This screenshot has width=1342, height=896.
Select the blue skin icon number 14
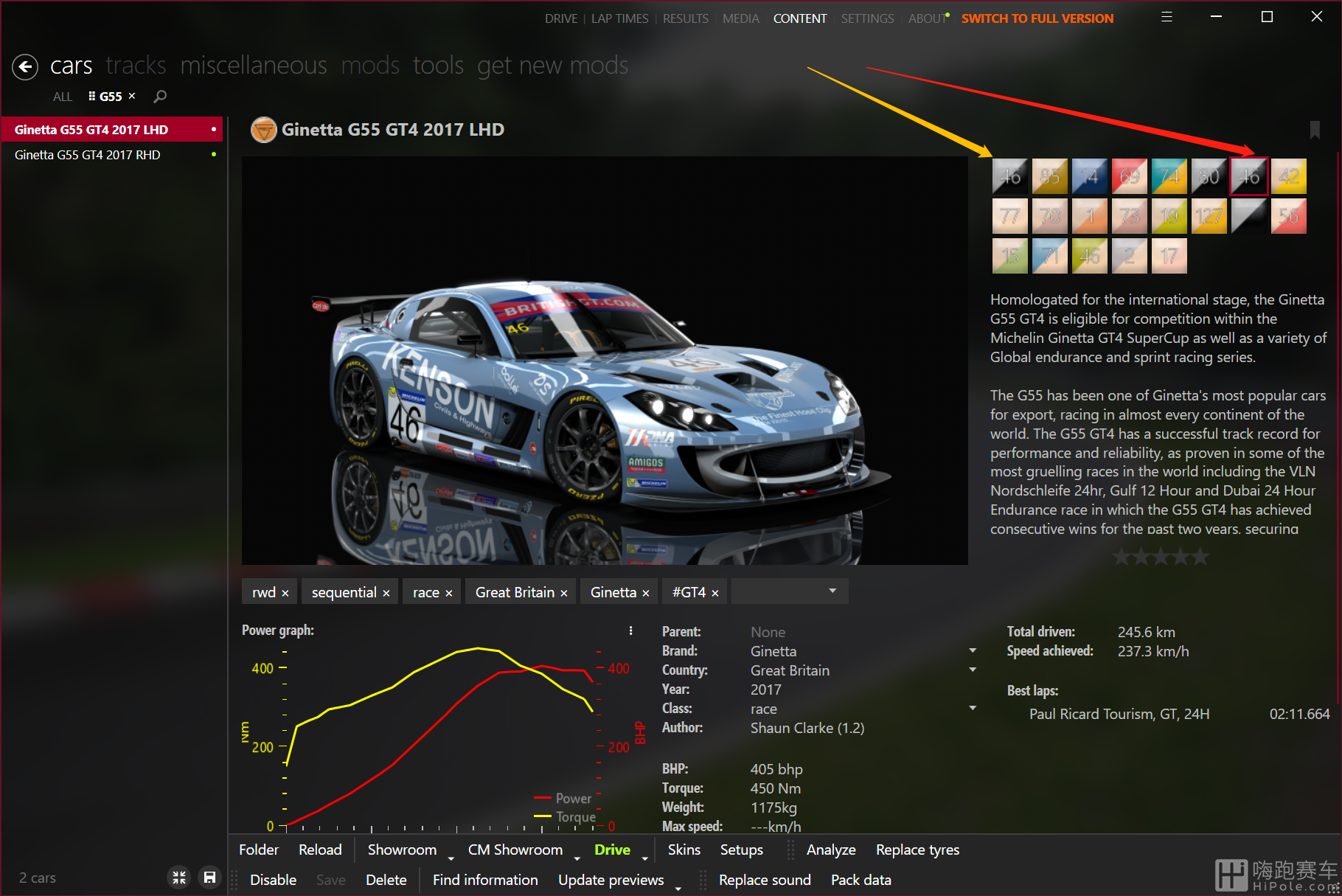[1090, 176]
